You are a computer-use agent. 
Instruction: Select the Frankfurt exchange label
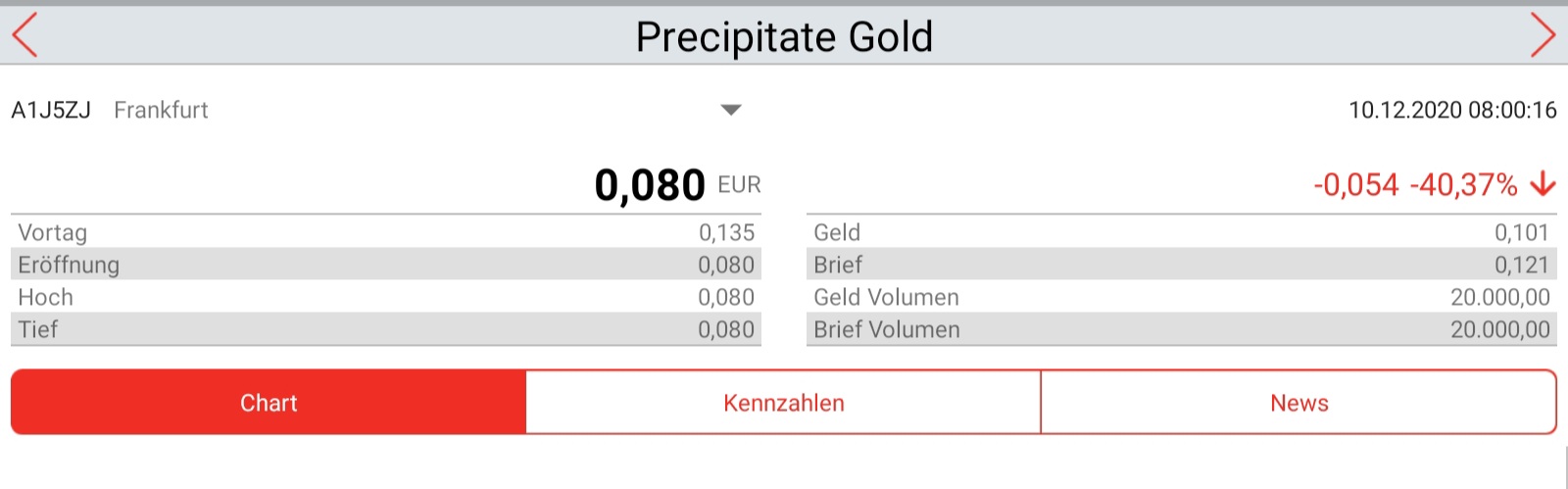pyautogui.click(x=161, y=110)
